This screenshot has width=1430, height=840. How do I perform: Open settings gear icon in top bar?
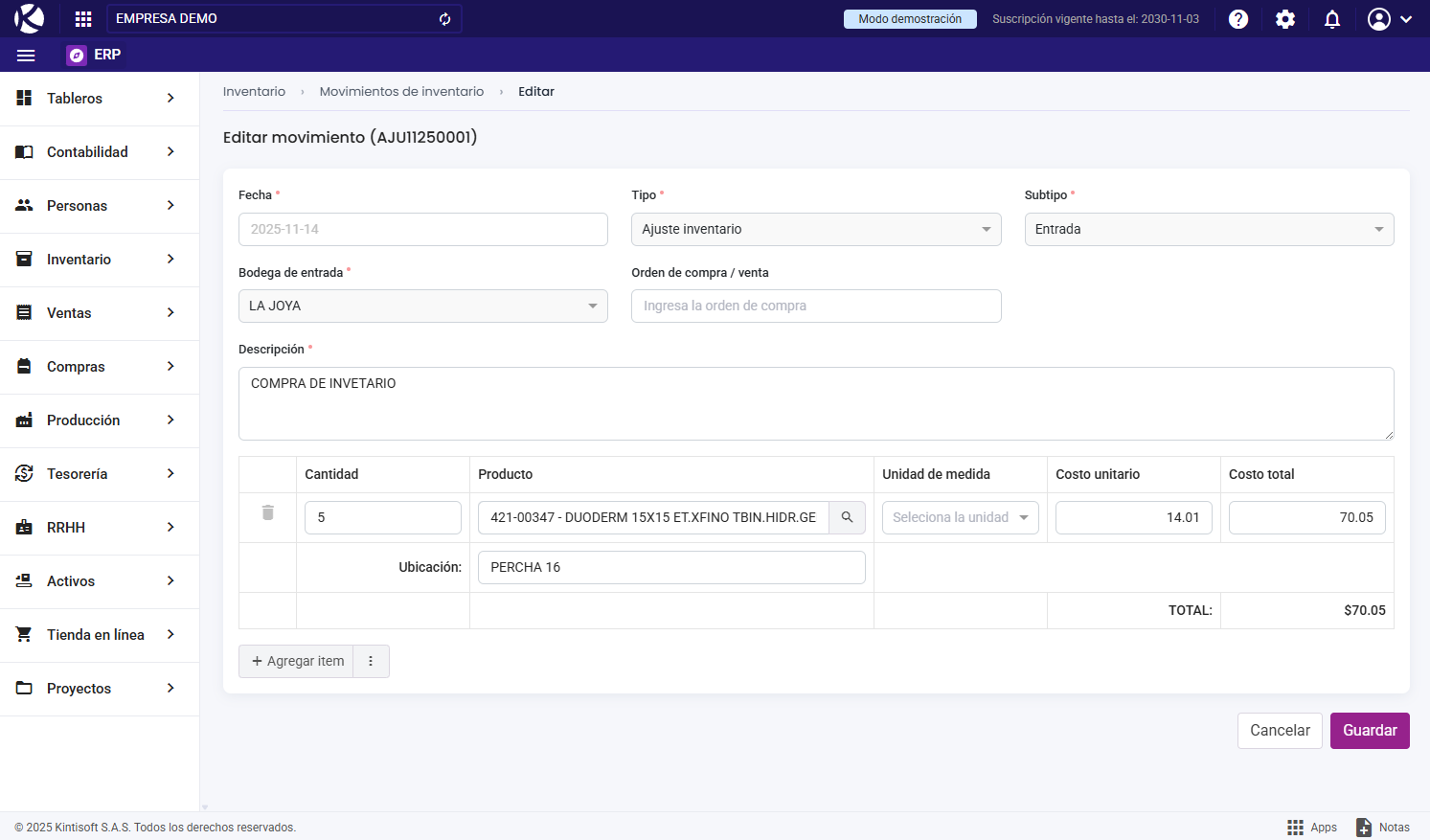[1285, 19]
